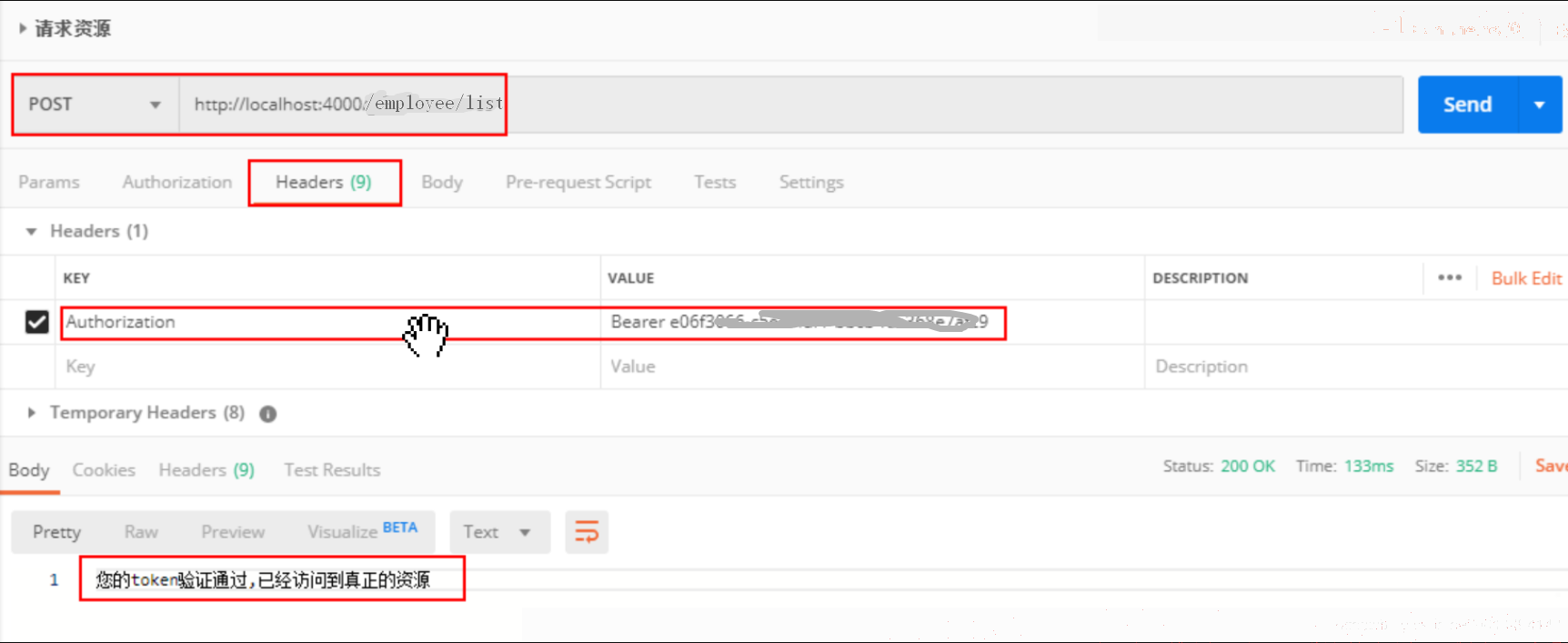Collapse the Headers (1) section

32,231
